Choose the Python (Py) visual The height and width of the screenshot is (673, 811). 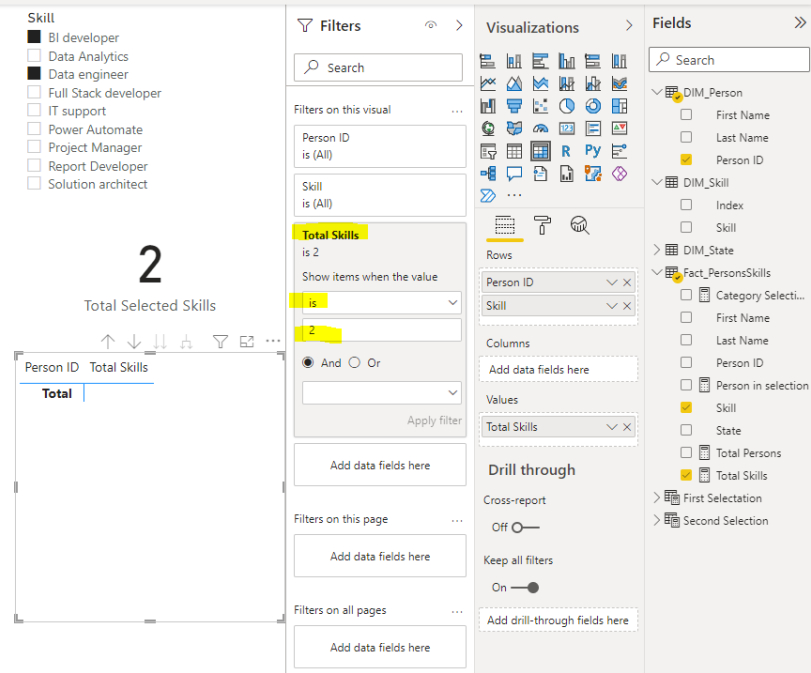593,151
